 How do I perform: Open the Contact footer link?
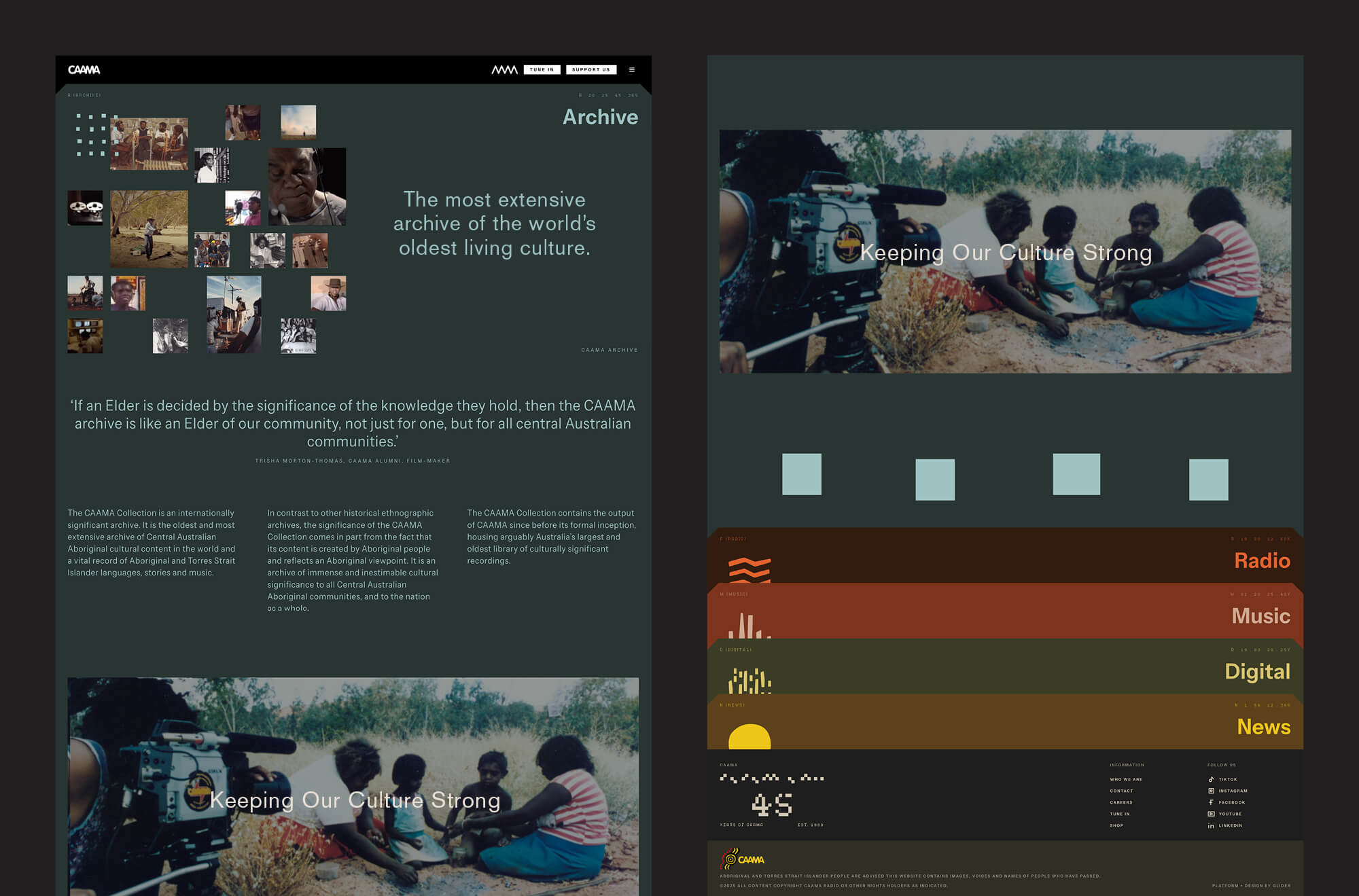pyautogui.click(x=1121, y=791)
